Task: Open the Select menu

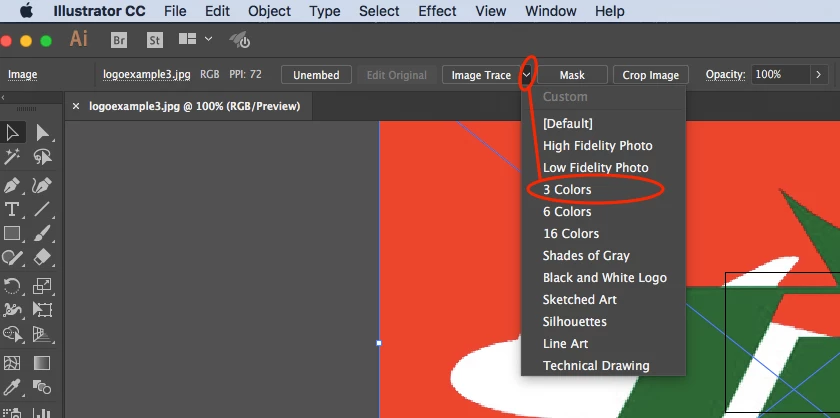Action: tap(379, 11)
